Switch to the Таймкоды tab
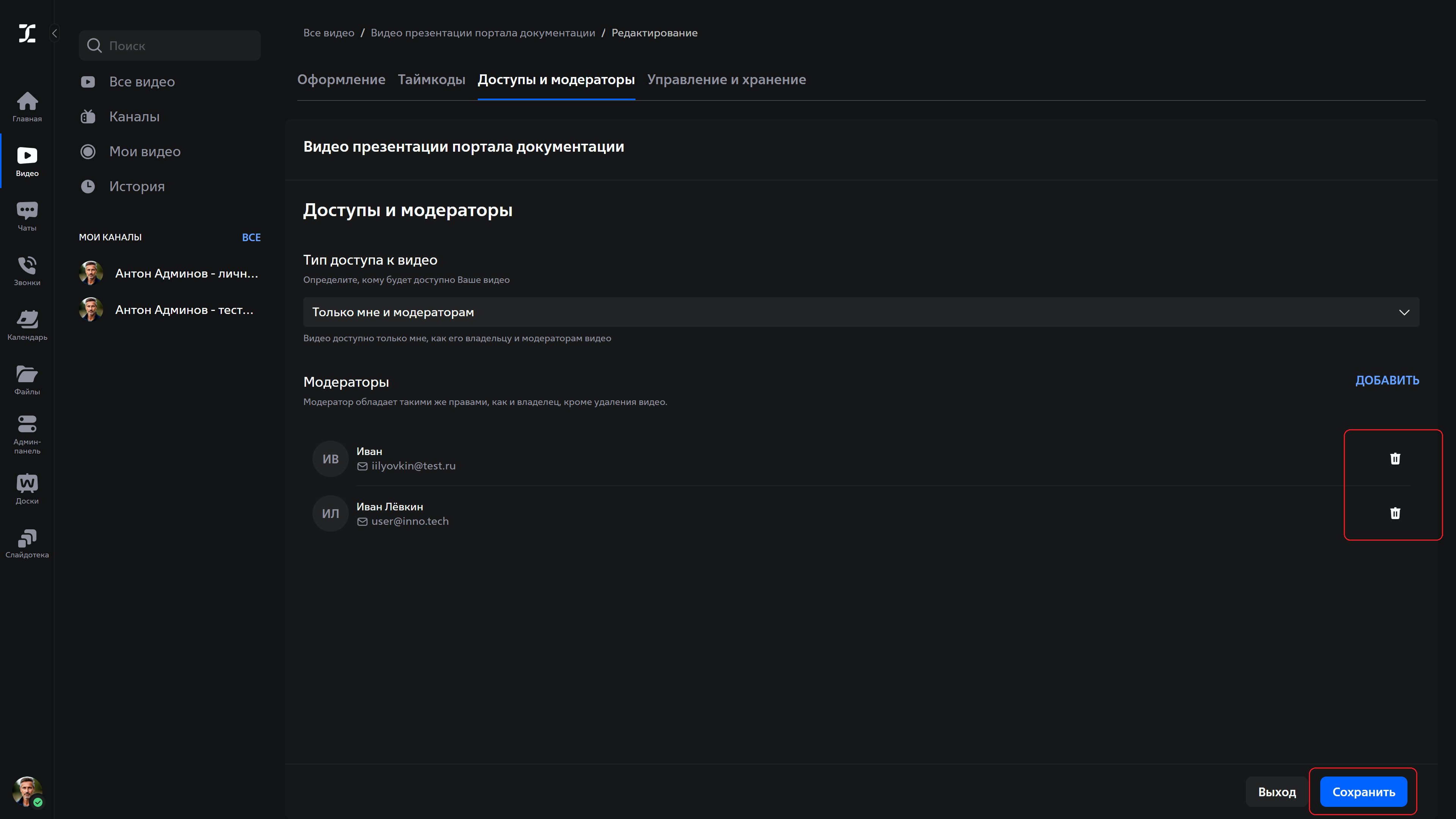 pos(431,80)
